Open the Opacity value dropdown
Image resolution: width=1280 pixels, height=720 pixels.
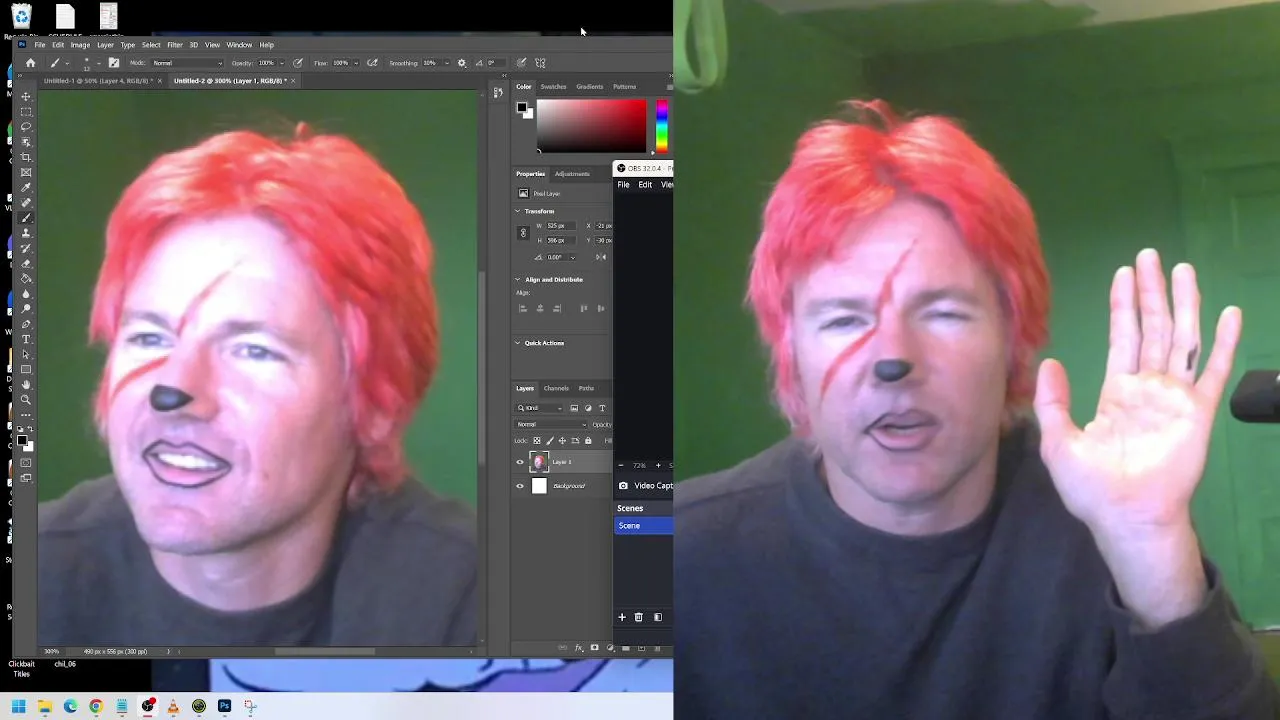coord(282,63)
